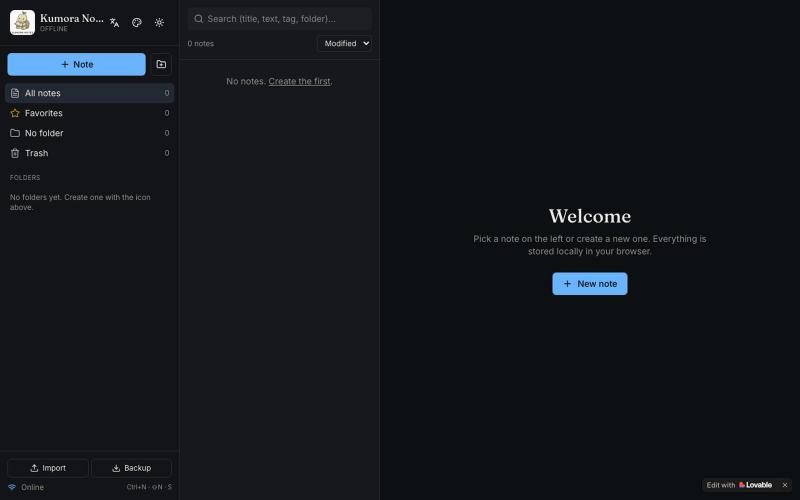Open the Trash section
Viewport: 800px width, 500px height.
click(89, 153)
